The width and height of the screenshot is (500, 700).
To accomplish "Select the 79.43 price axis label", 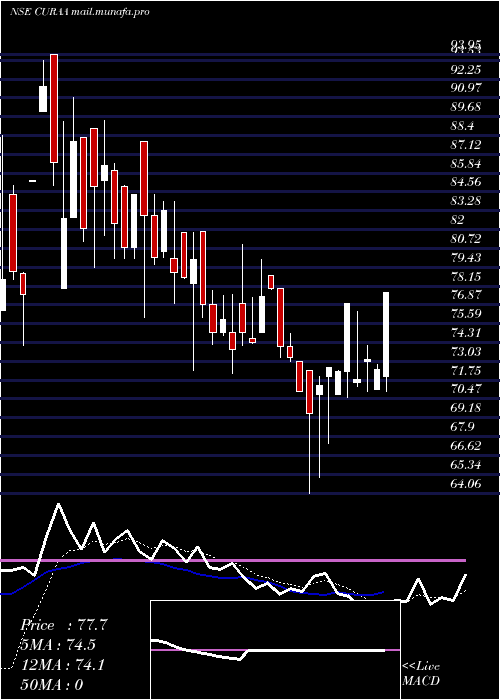I will (x=466, y=258).
